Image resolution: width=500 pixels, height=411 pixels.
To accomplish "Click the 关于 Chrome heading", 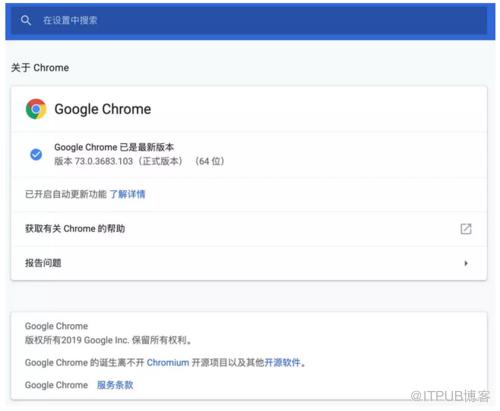I will click(x=40, y=68).
